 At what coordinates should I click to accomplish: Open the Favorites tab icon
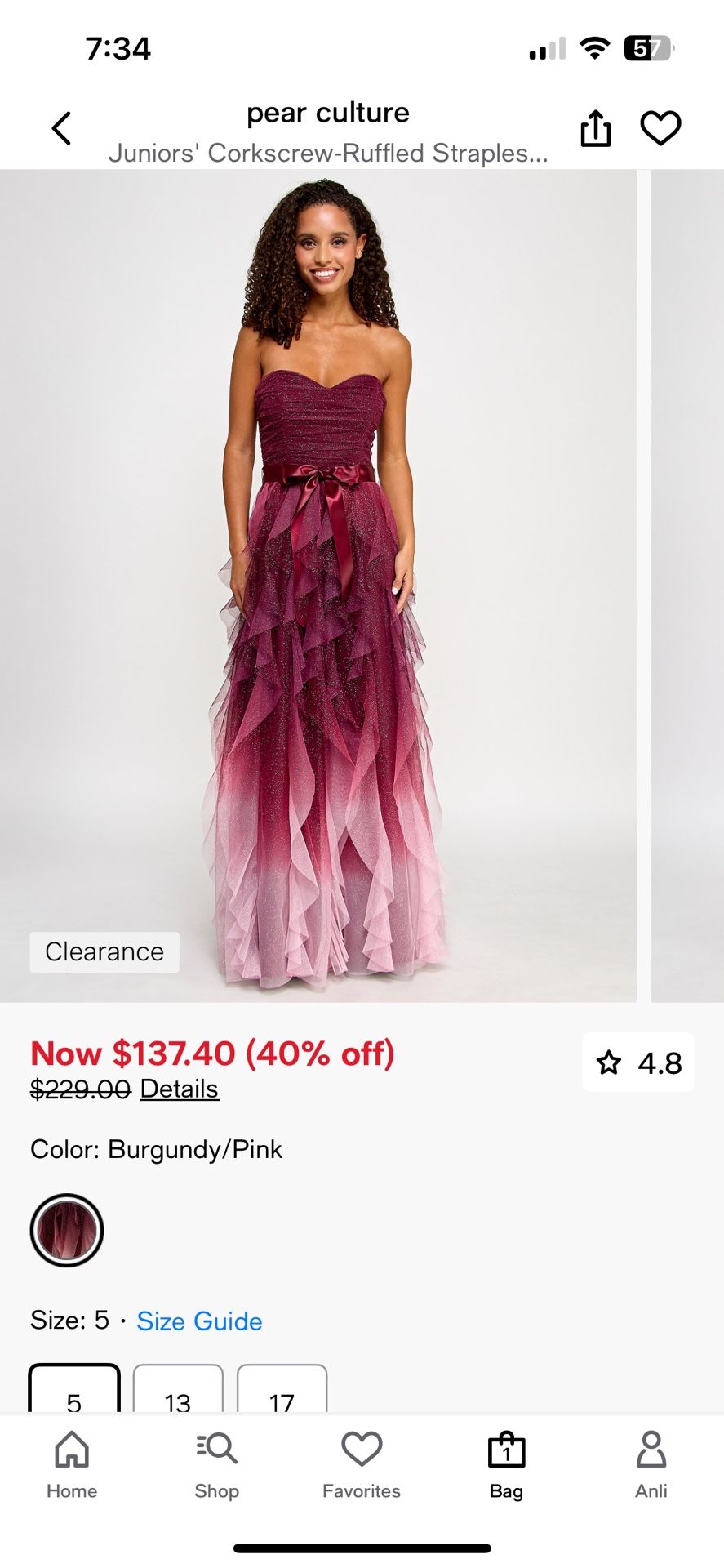(362, 1465)
